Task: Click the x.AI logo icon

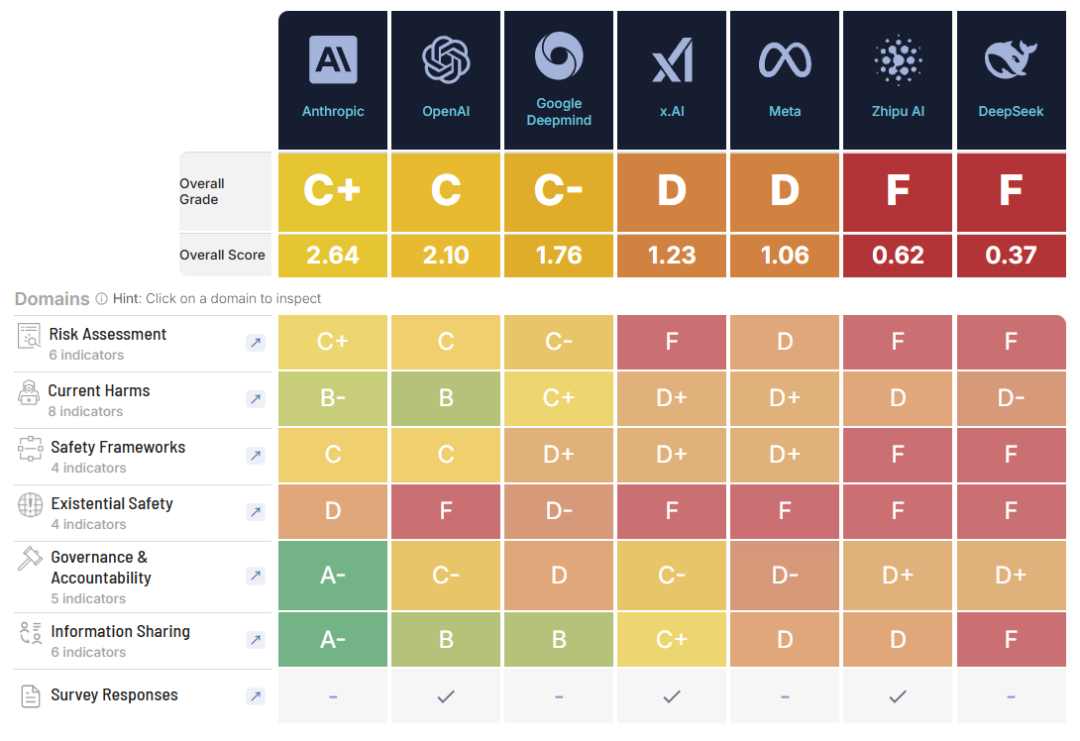Action: click(672, 62)
